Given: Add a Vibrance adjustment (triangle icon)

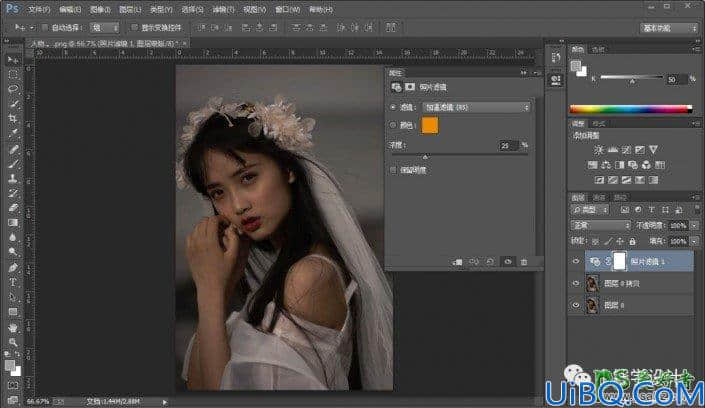Looking at the screenshot, I should pos(653,150).
